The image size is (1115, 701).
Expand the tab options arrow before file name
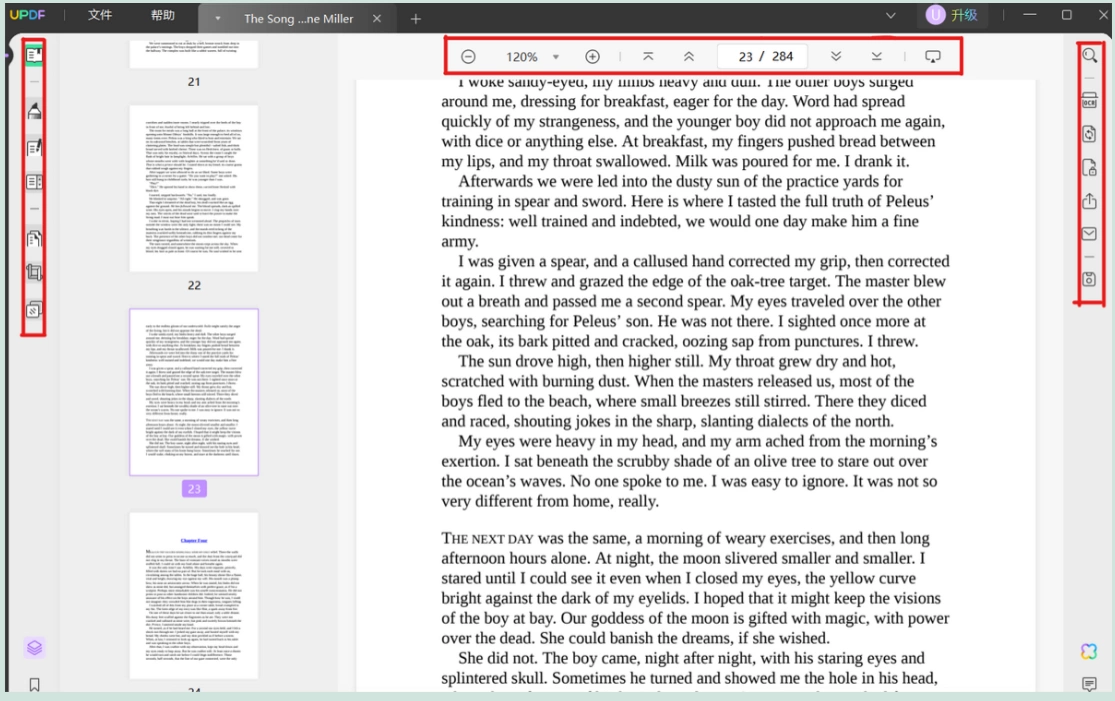click(218, 18)
